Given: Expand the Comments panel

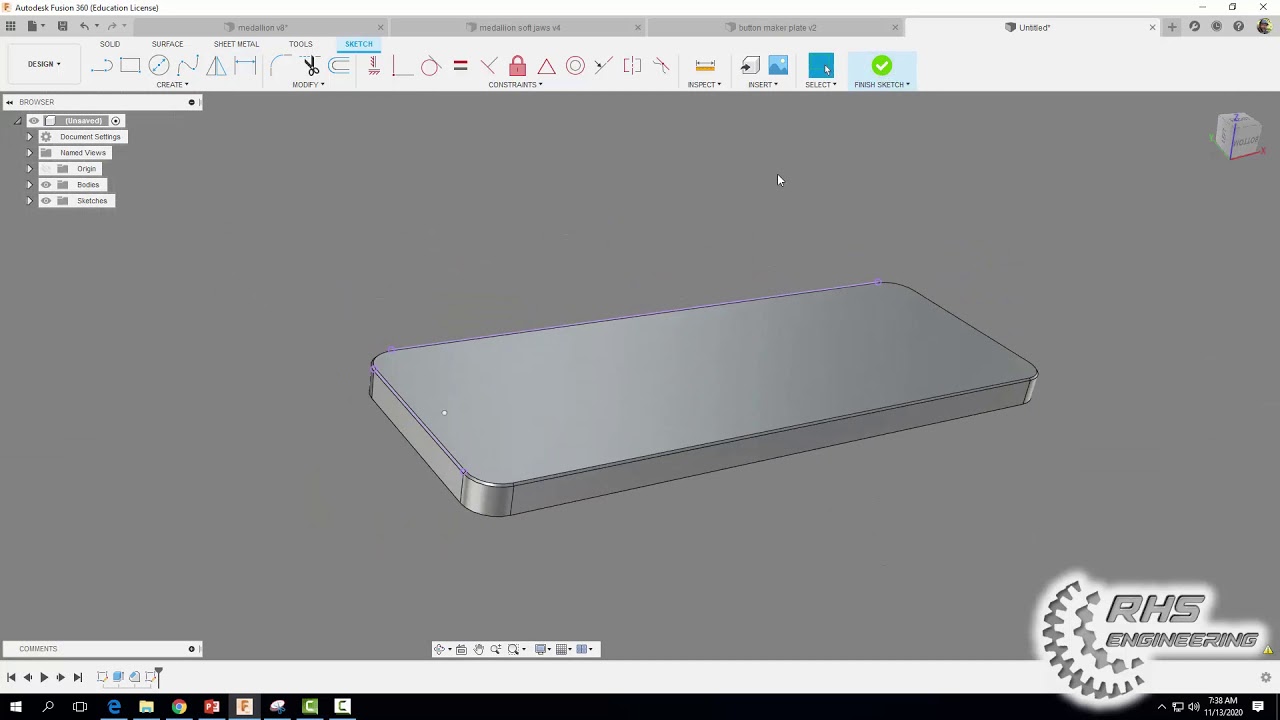Looking at the screenshot, I should (192, 649).
